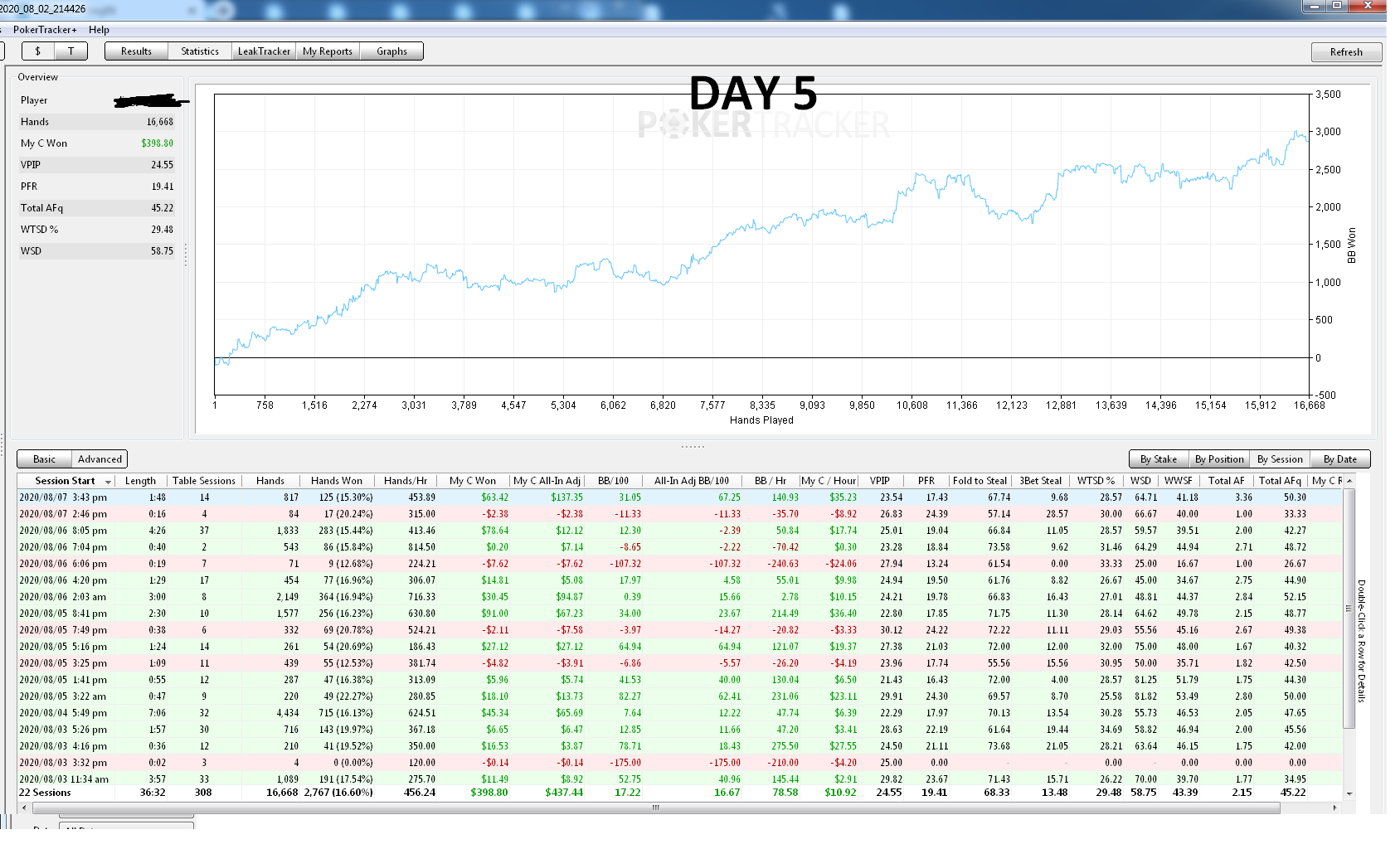
Task: Switch to the Graphs tab
Action: coord(391,51)
